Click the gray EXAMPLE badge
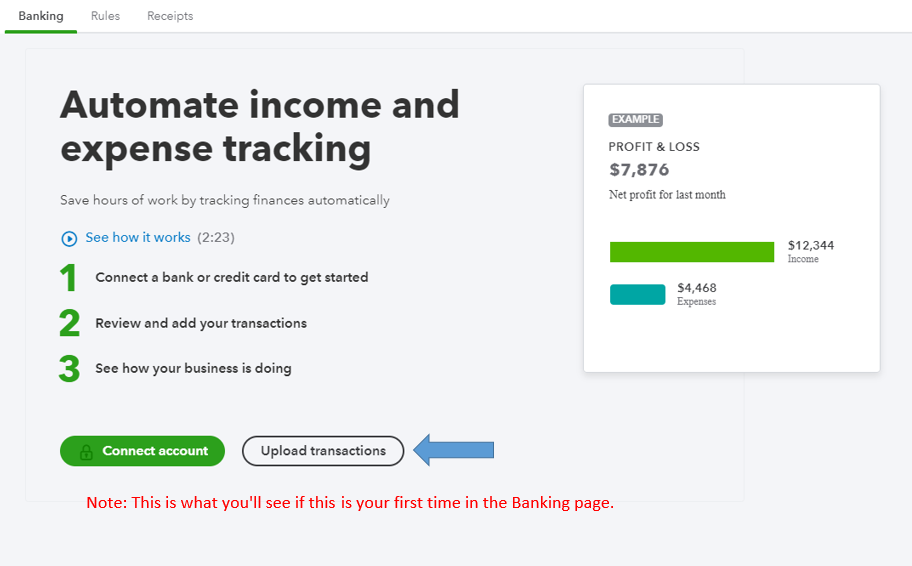Viewport: 912px width, 566px height. click(x=635, y=120)
